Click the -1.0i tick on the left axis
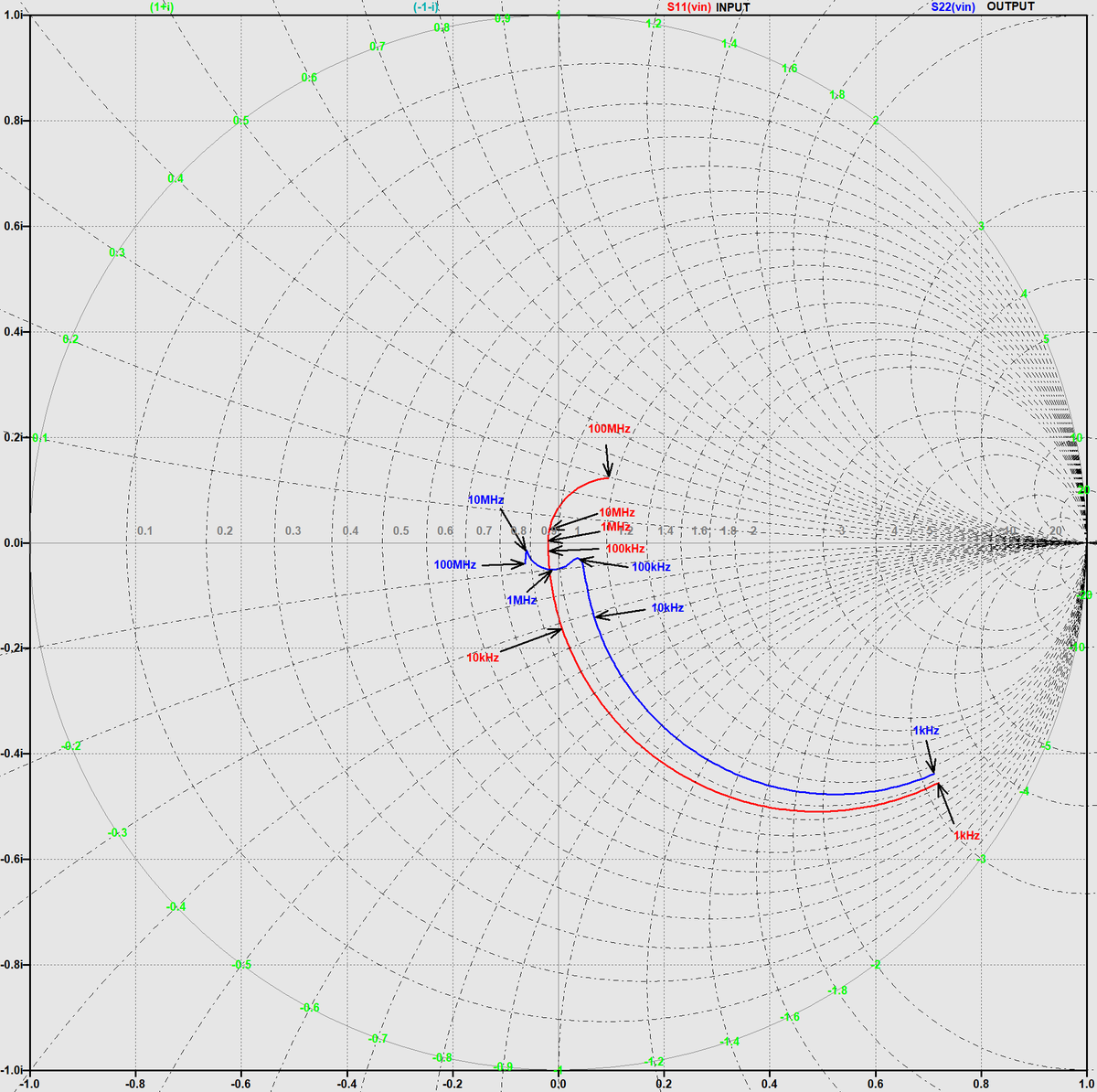 pos(11,1069)
